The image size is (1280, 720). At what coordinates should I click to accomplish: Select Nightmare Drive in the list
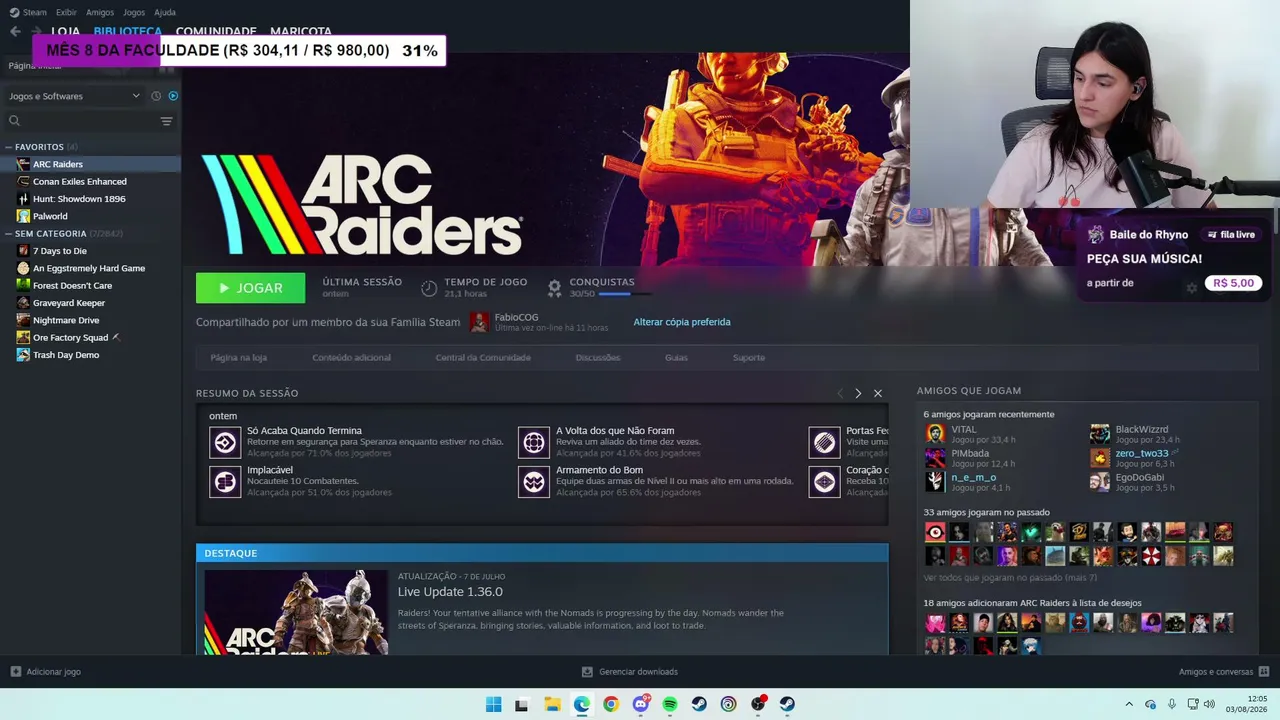tap(90, 320)
